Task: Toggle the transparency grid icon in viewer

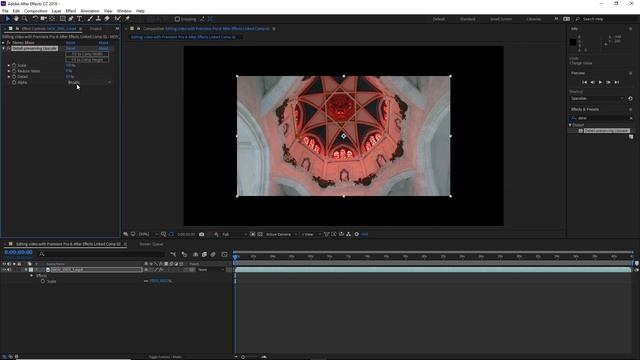Action: point(260,234)
